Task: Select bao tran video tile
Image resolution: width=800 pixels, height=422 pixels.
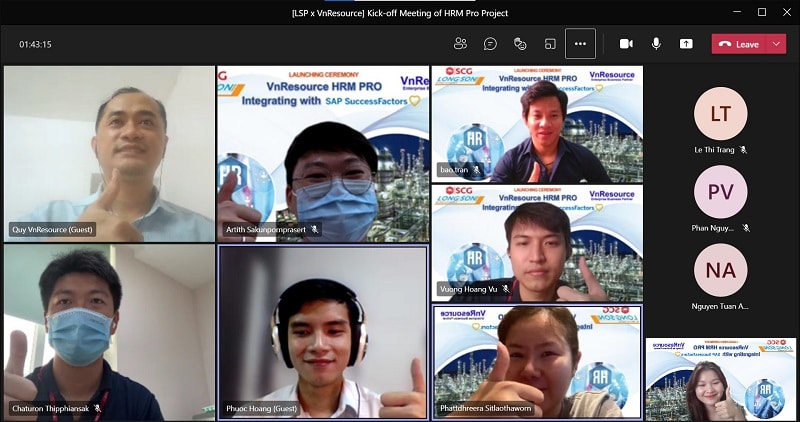Action: click(537, 124)
